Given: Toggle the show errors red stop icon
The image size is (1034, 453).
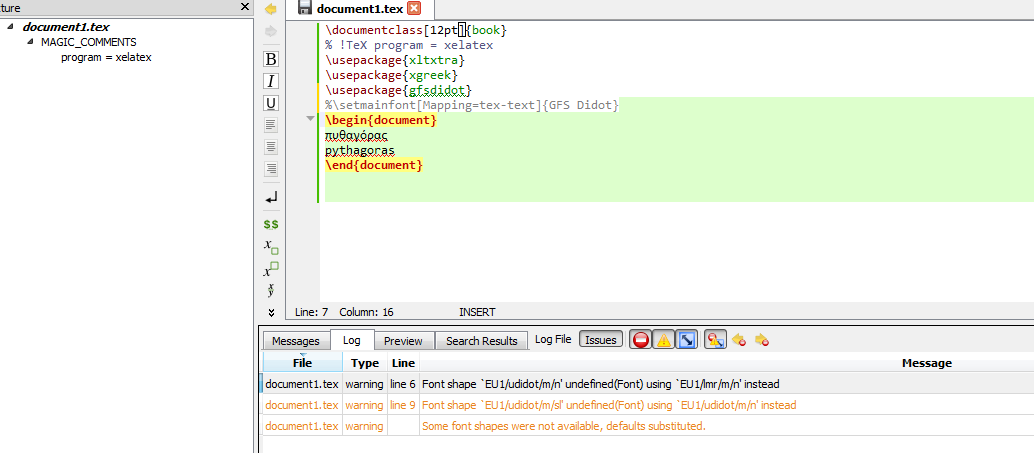Looking at the screenshot, I should (x=640, y=340).
